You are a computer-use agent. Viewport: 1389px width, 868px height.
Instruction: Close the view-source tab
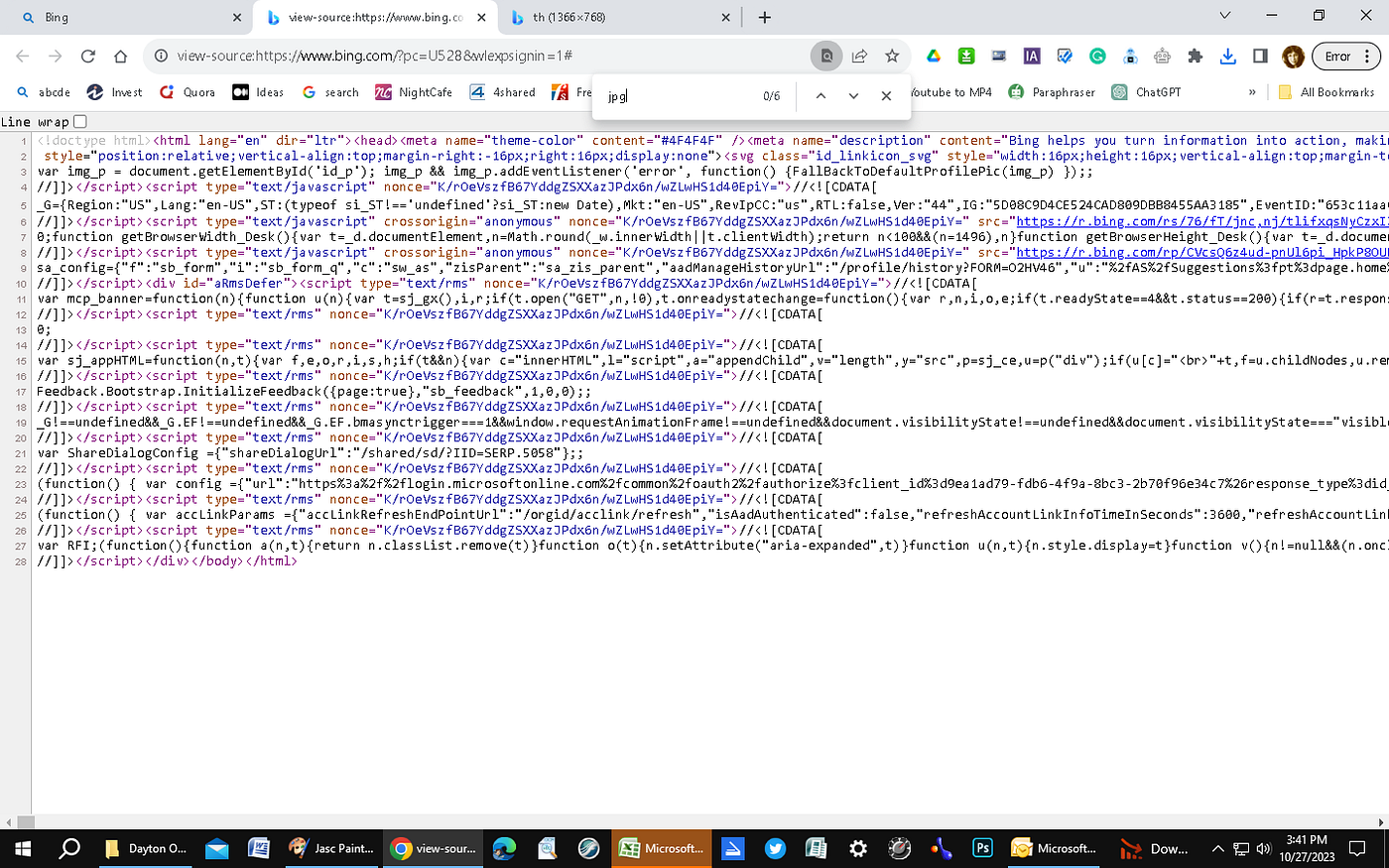coord(481,18)
